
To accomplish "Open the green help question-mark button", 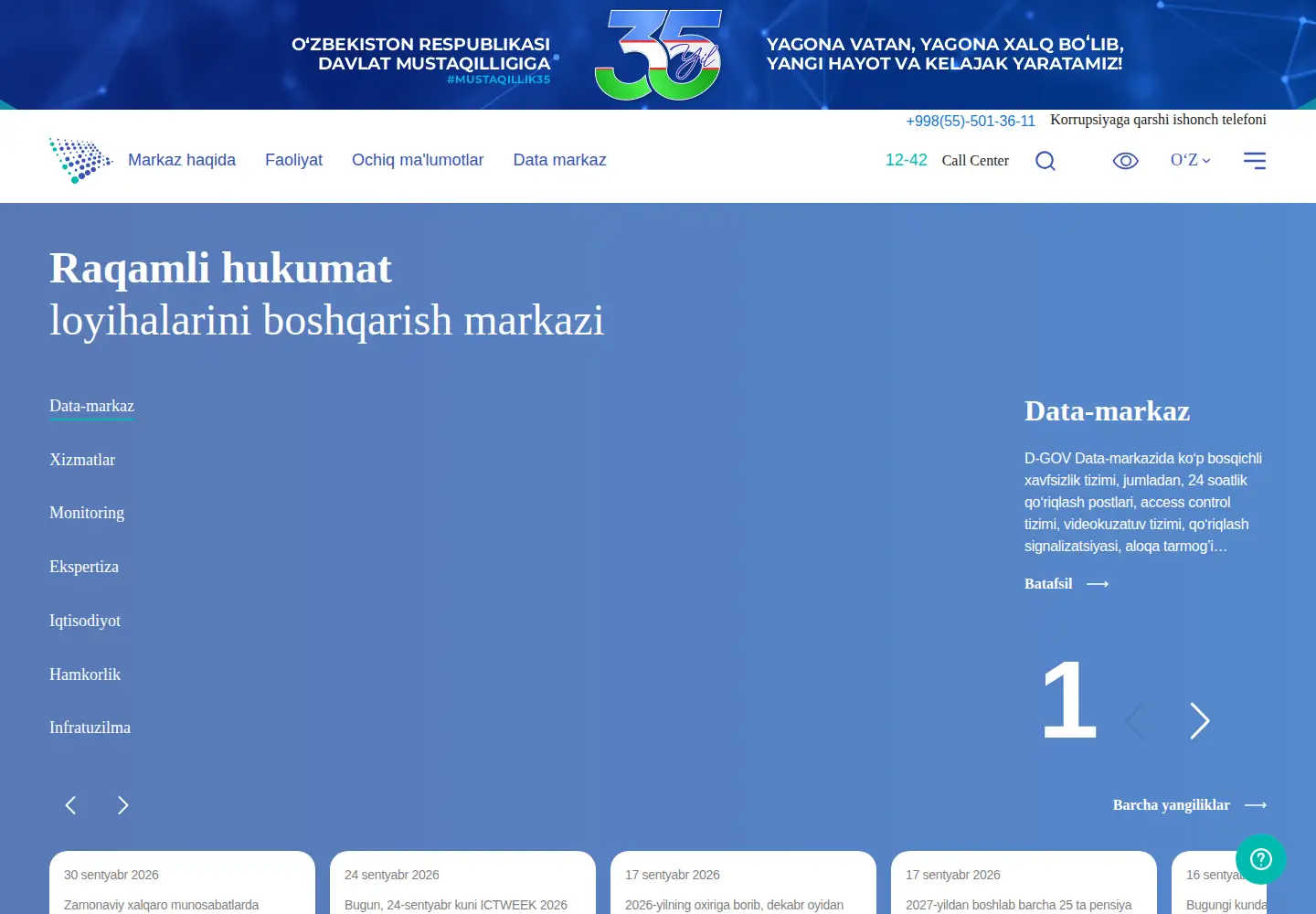I will 1261,859.
